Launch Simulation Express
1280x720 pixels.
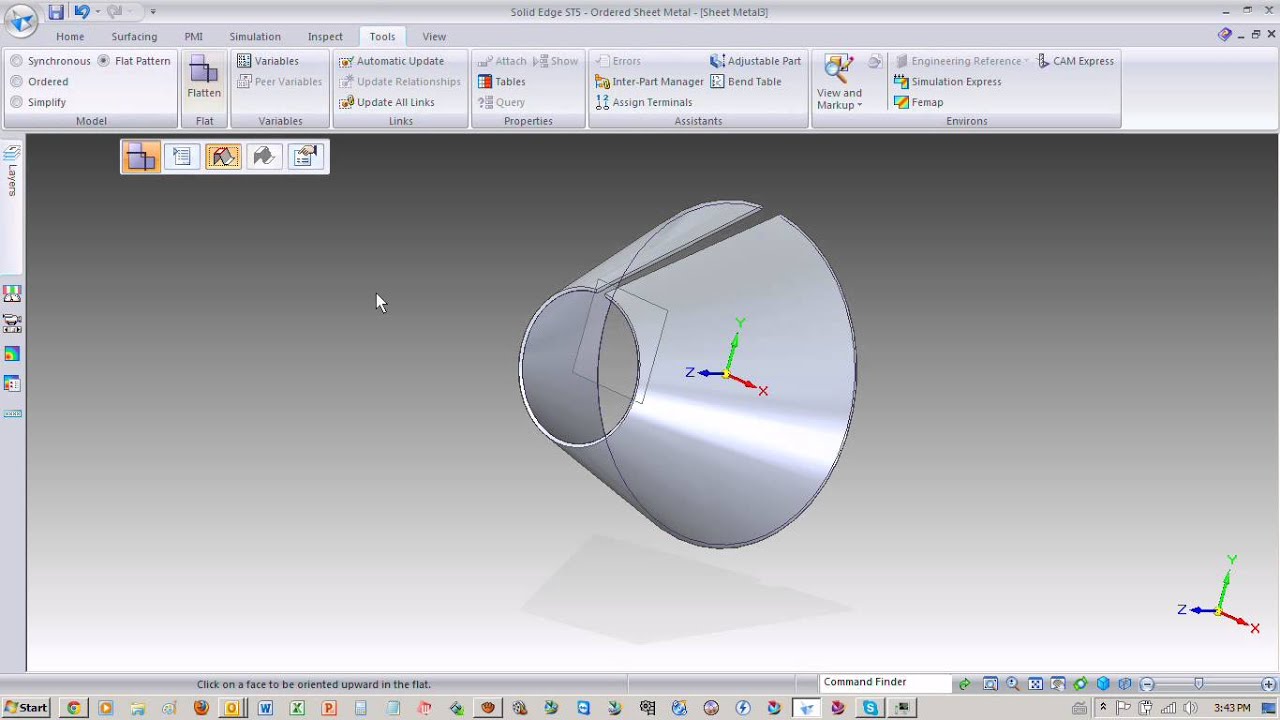(x=947, y=82)
